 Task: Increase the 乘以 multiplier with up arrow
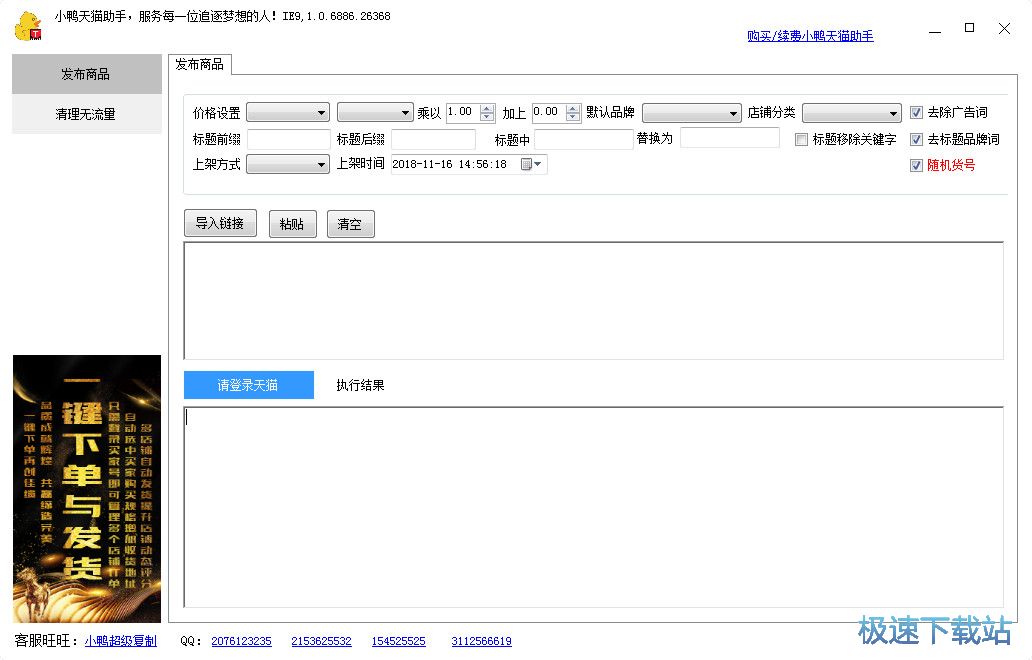487,108
